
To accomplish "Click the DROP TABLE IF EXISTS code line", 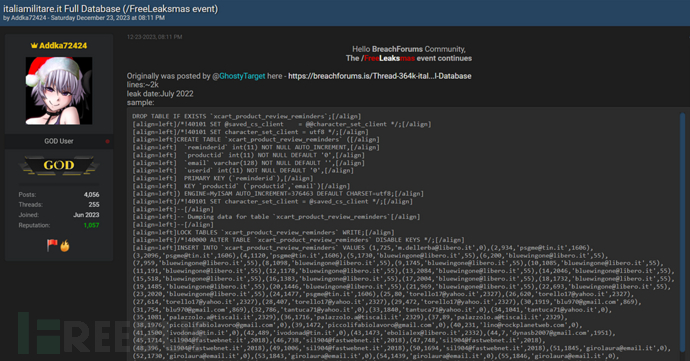I will coord(246,116).
